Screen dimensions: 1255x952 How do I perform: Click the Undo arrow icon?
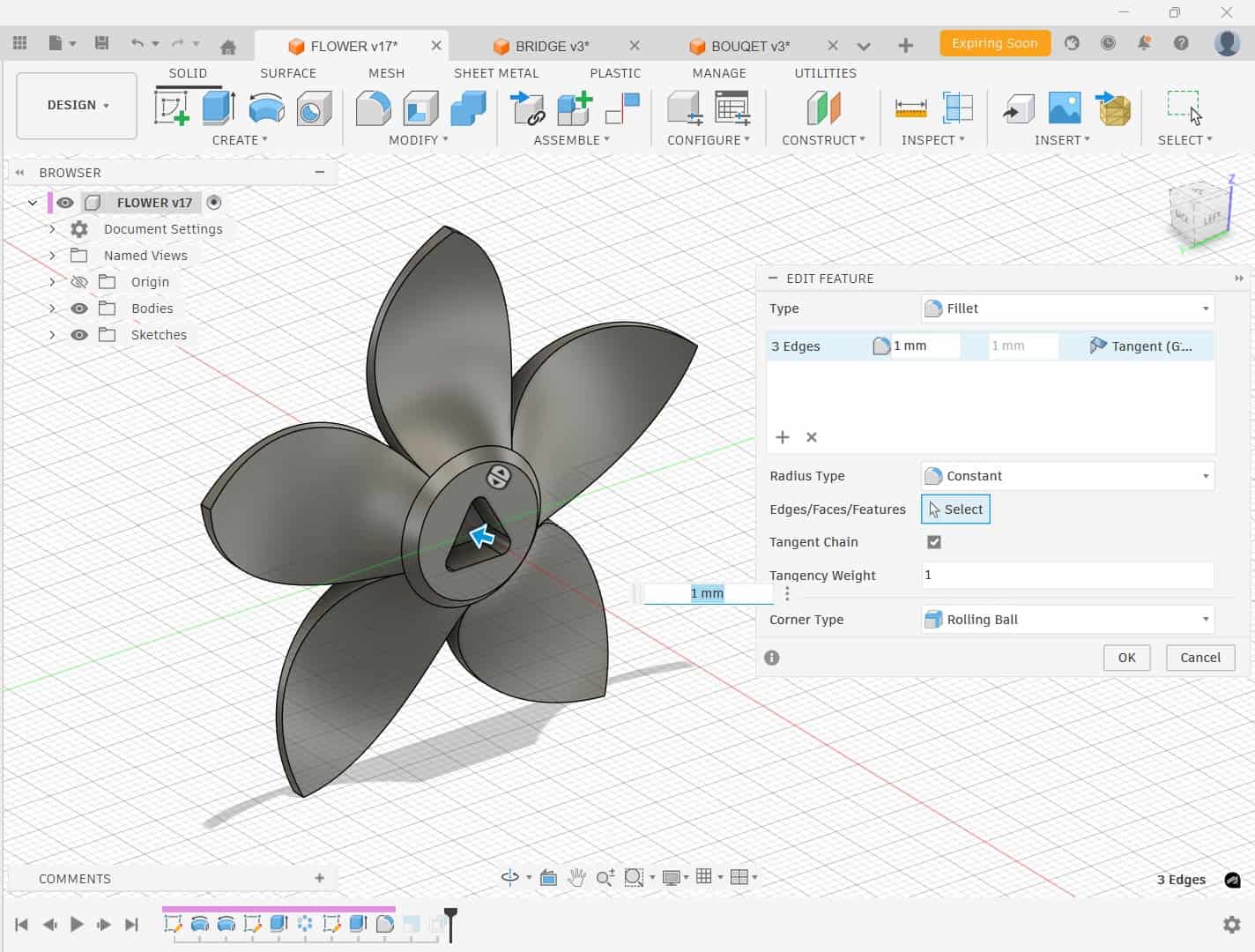137,43
